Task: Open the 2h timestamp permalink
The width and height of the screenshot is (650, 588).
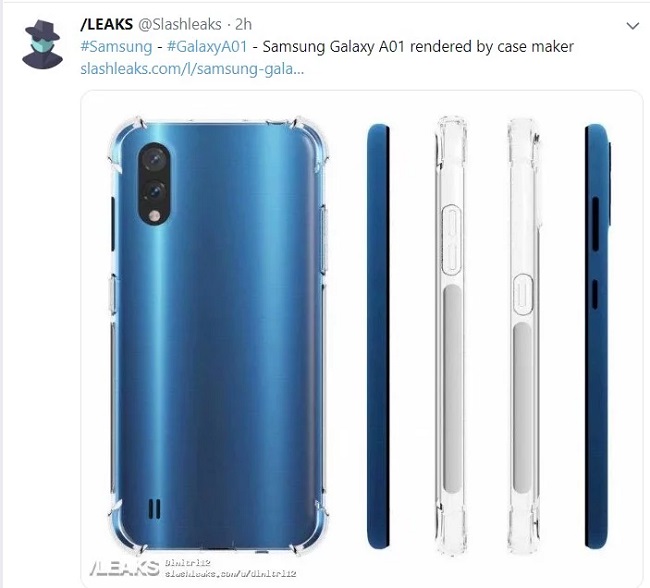Action: (x=243, y=24)
